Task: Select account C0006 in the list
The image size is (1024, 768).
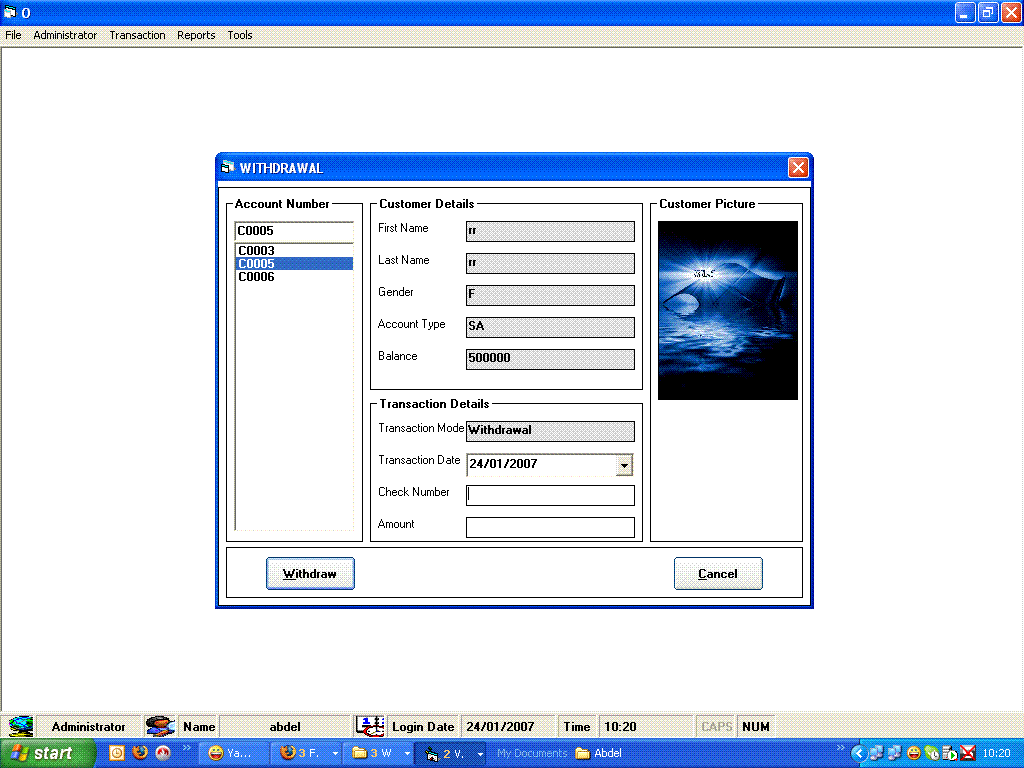Action: [x=257, y=277]
